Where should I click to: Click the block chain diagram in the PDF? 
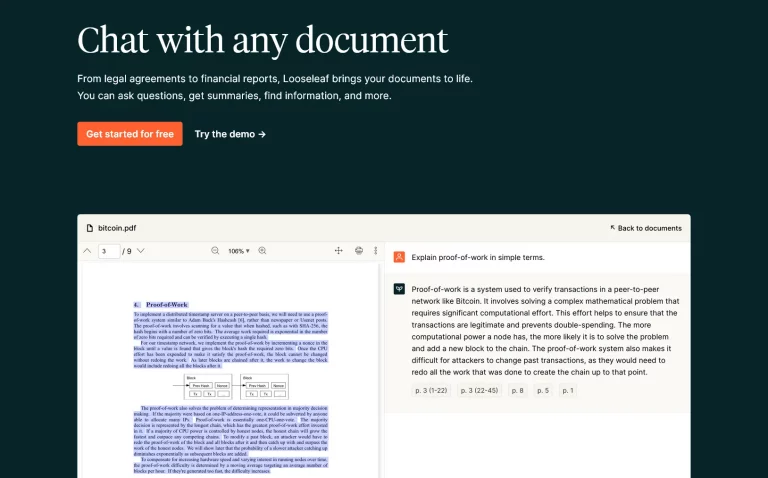point(231,386)
